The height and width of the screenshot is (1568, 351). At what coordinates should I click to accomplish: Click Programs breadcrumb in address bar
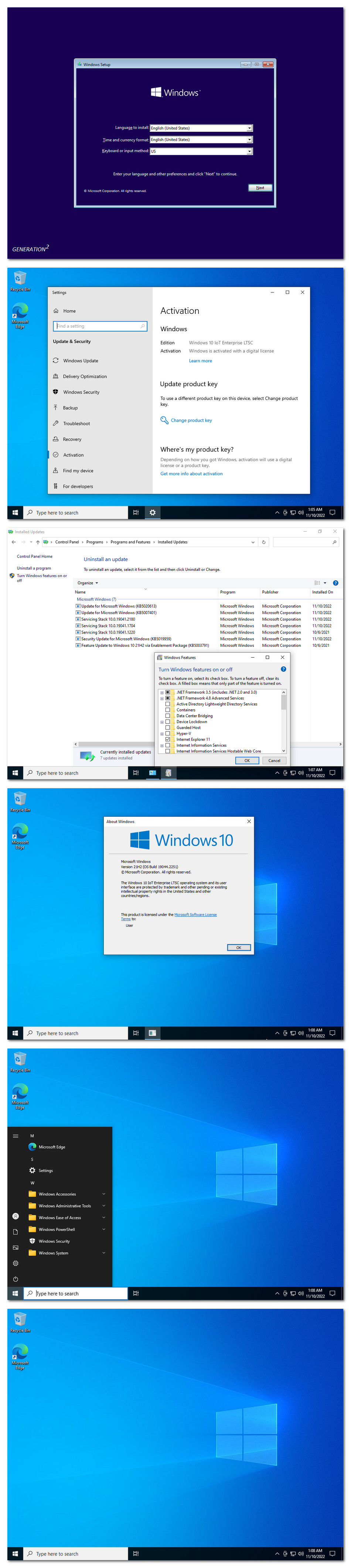(x=95, y=542)
